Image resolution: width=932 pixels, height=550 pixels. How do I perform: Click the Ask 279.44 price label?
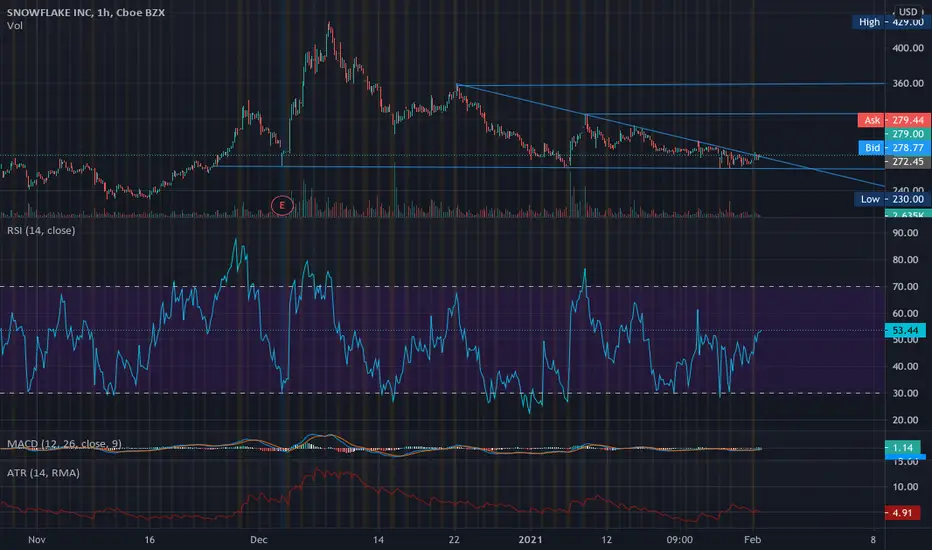click(x=892, y=120)
